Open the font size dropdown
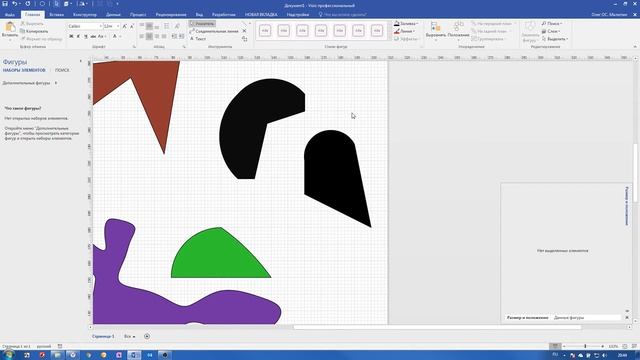This screenshot has height=360, width=640. [118, 26]
